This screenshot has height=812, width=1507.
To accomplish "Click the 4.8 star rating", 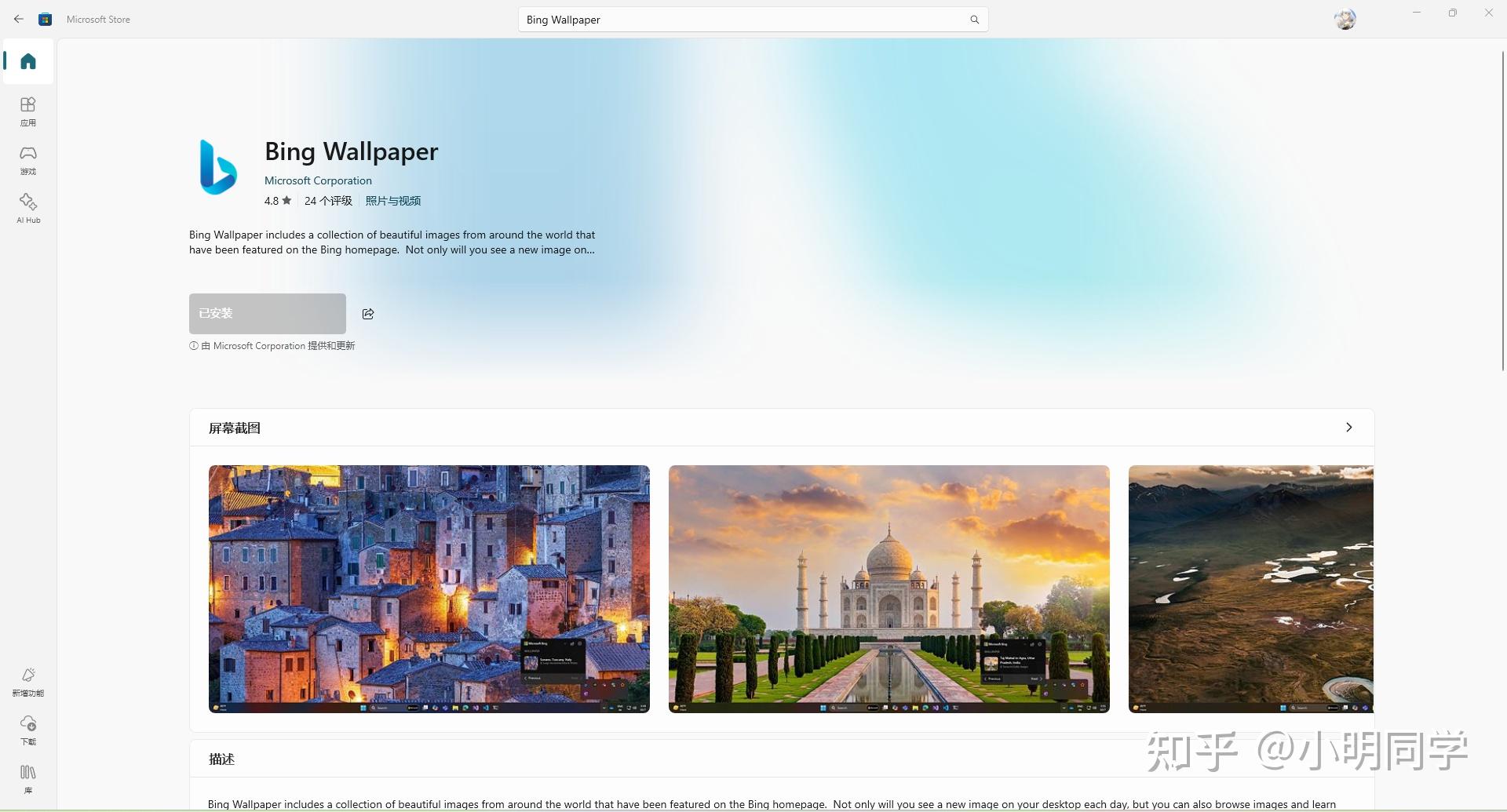I will pos(278,201).
